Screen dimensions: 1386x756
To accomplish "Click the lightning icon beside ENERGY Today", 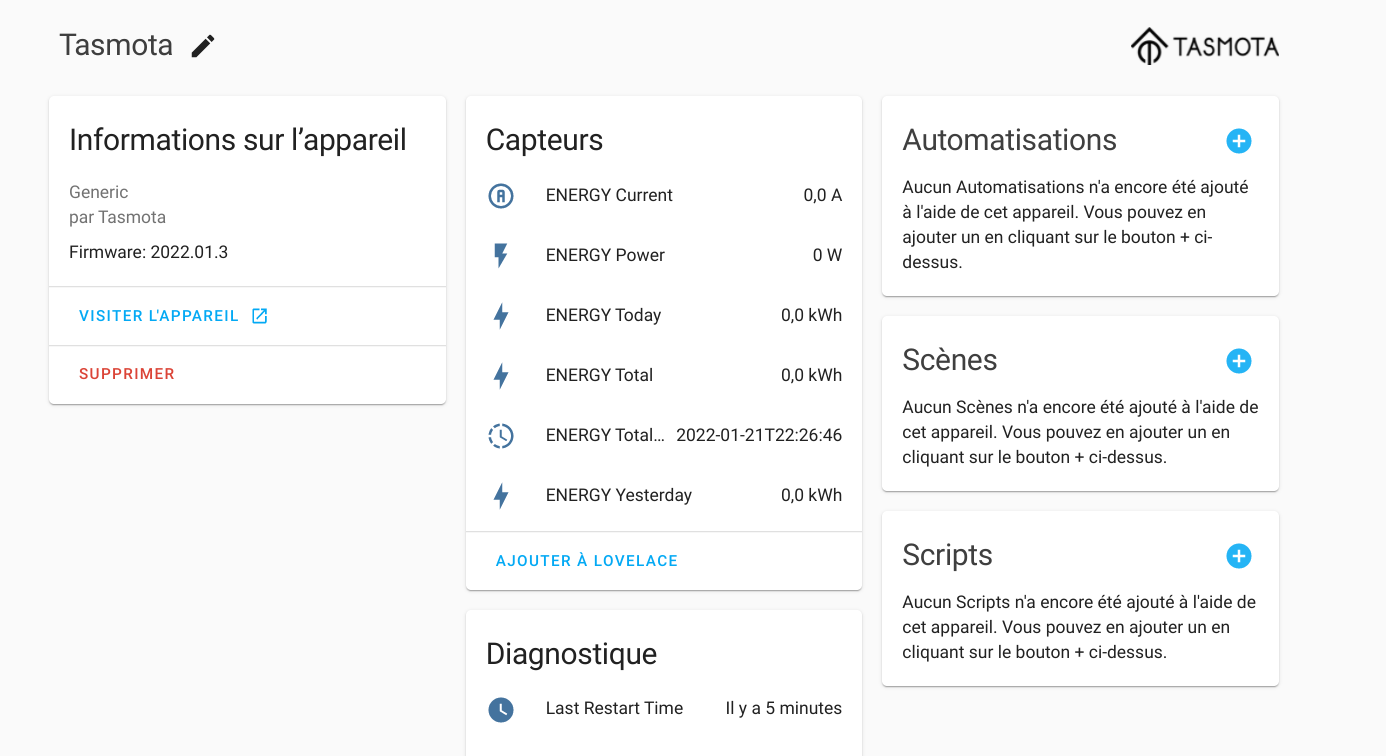I will [501, 316].
